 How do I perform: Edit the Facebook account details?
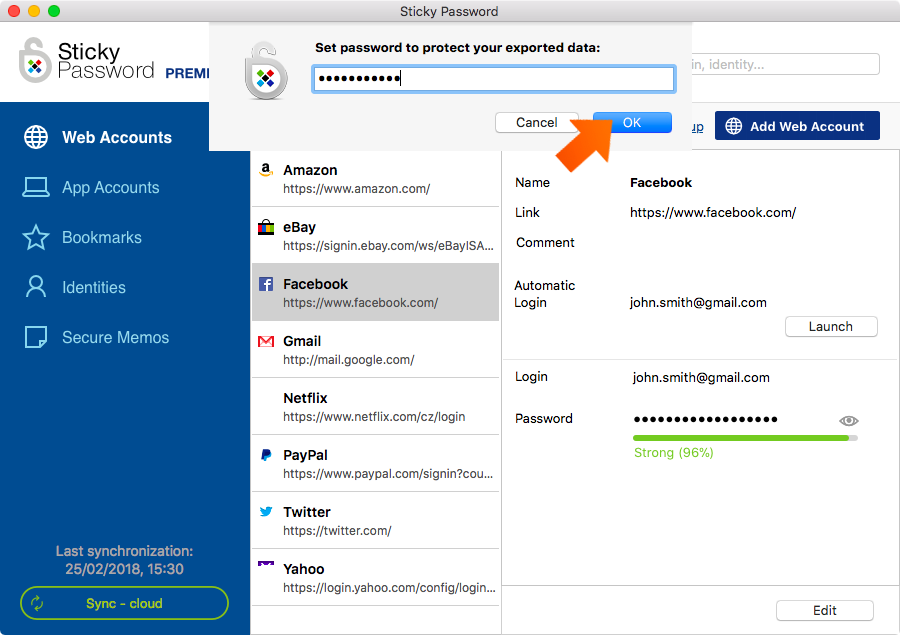[825, 610]
